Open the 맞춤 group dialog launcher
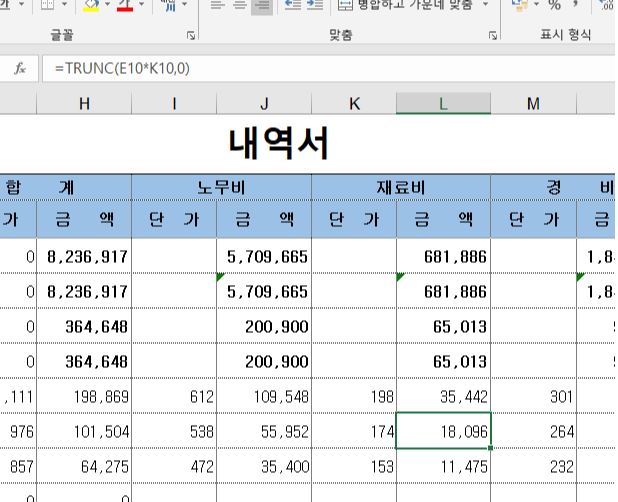Image resolution: width=618 pixels, height=502 pixels. click(x=493, y=35)
